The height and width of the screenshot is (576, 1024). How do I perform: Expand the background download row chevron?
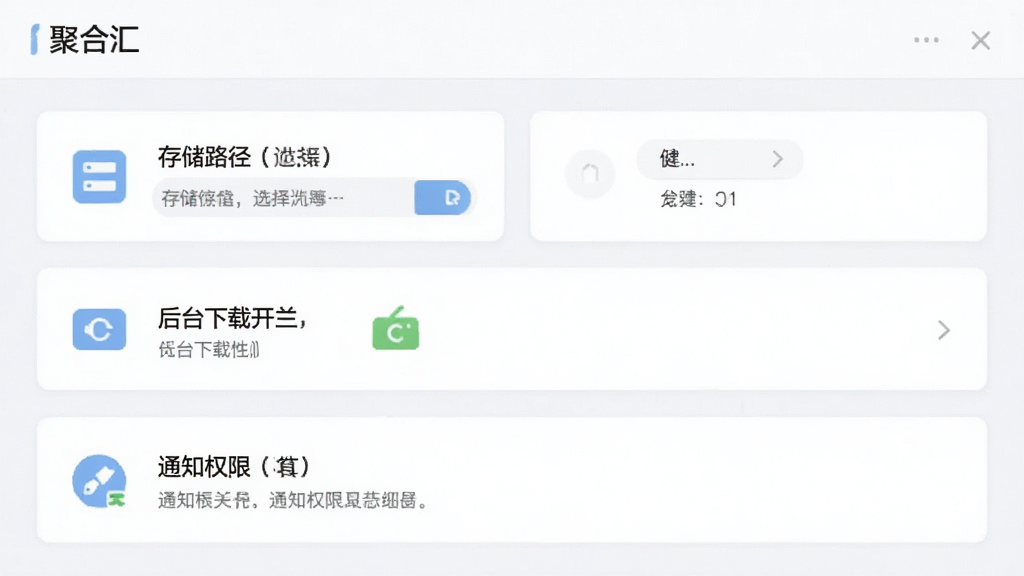coord(944,330)
